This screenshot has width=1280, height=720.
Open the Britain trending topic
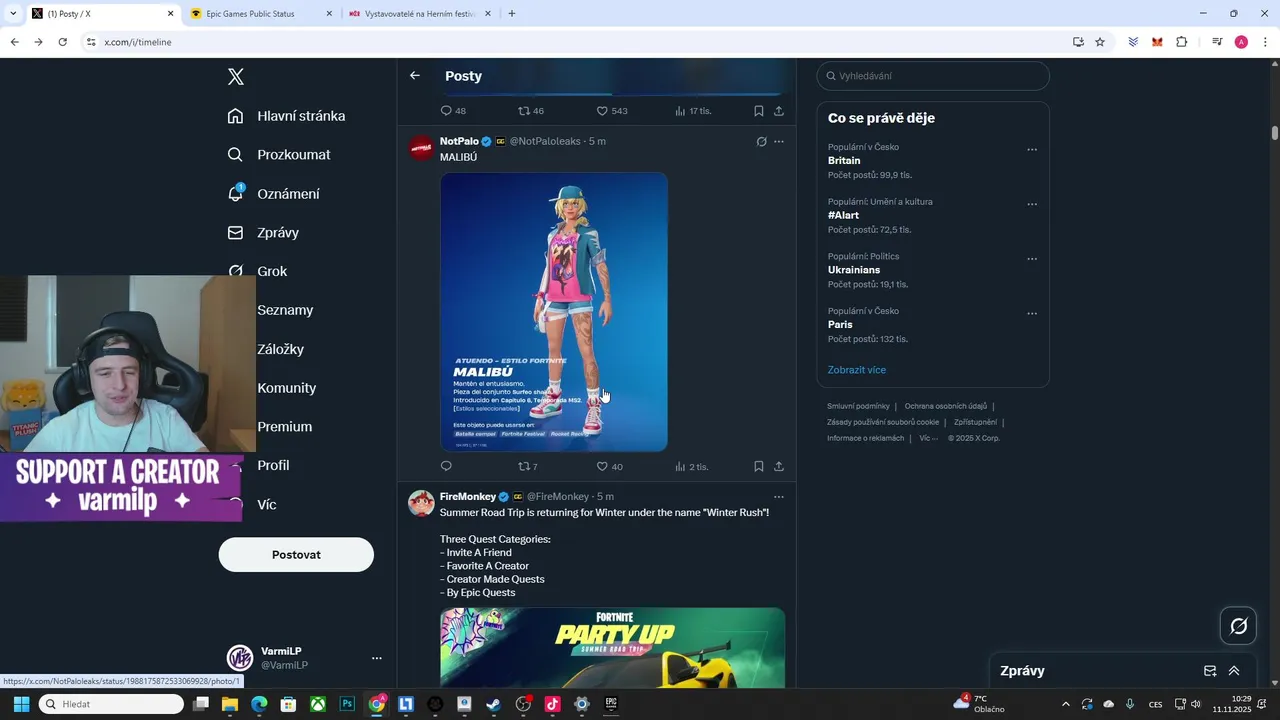[x=844, y=161]
